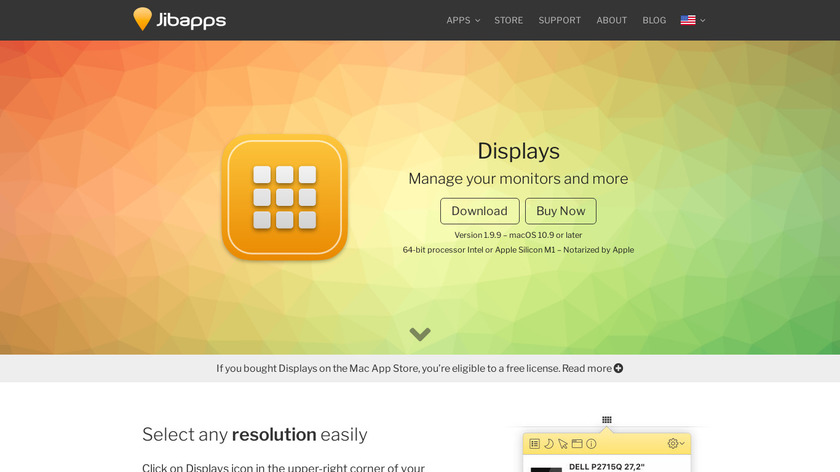Go to the SUPPORT page
This screenshot has width=840, height=472.
(559, 20)
